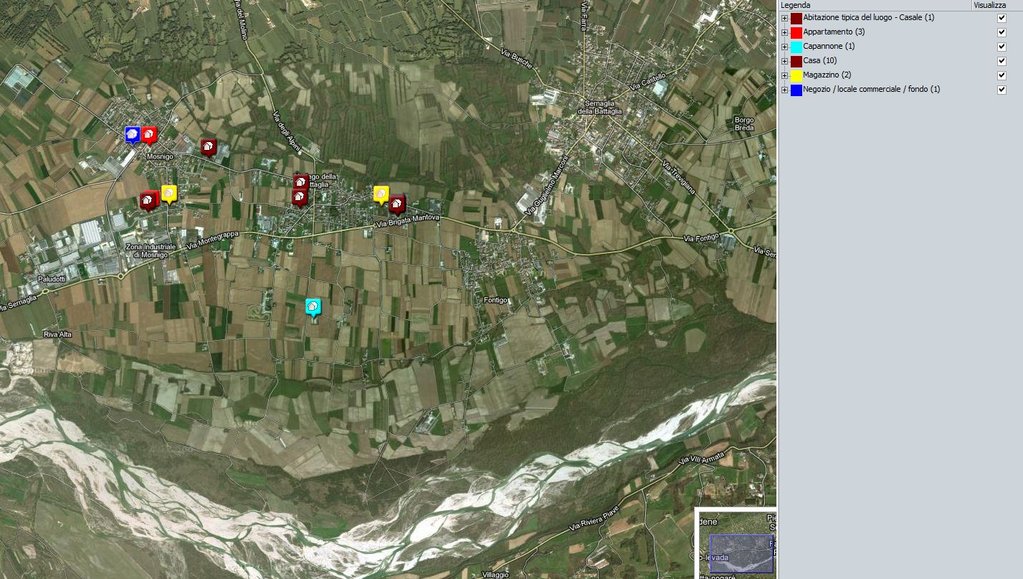Viewport: 1023px width, 579px height.
Task: Toggle the Casa (10) visibility checkbox
Action: pyautogui.click(x=1001, y=61)
